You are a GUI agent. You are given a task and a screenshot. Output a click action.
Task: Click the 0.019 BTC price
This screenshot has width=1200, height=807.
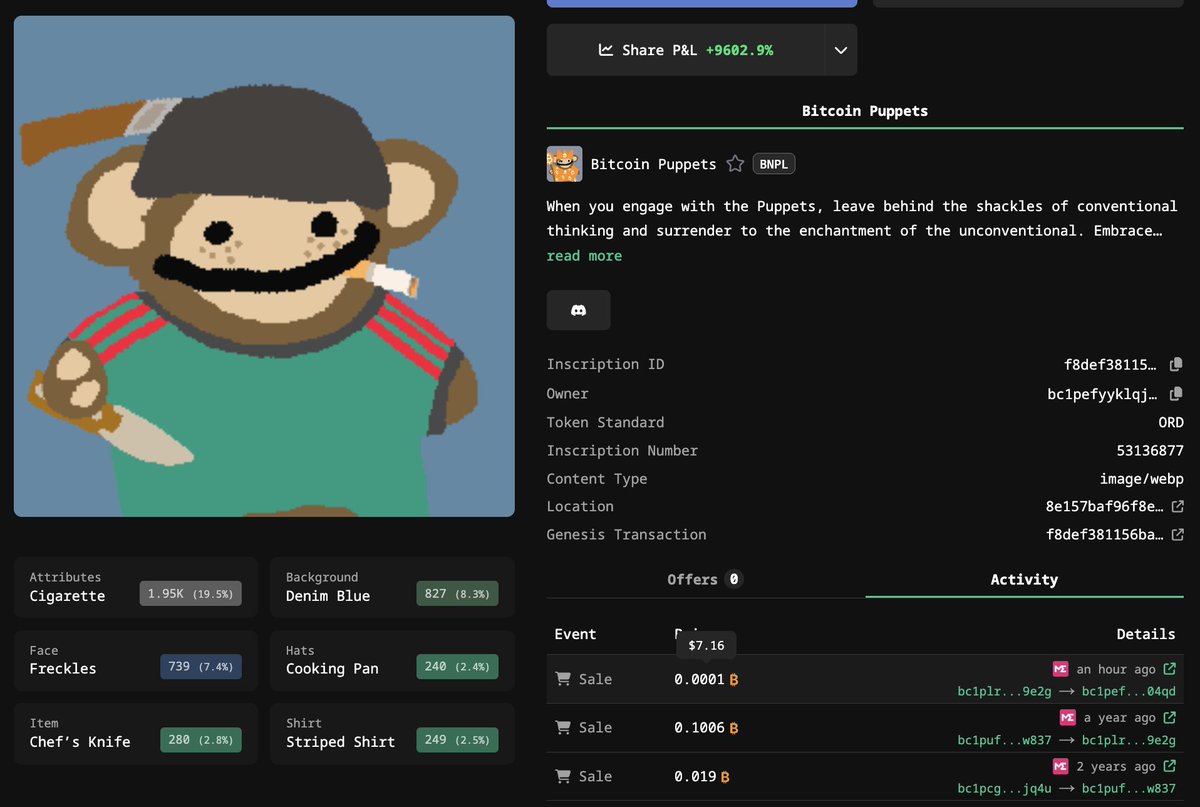pos(702,776)
